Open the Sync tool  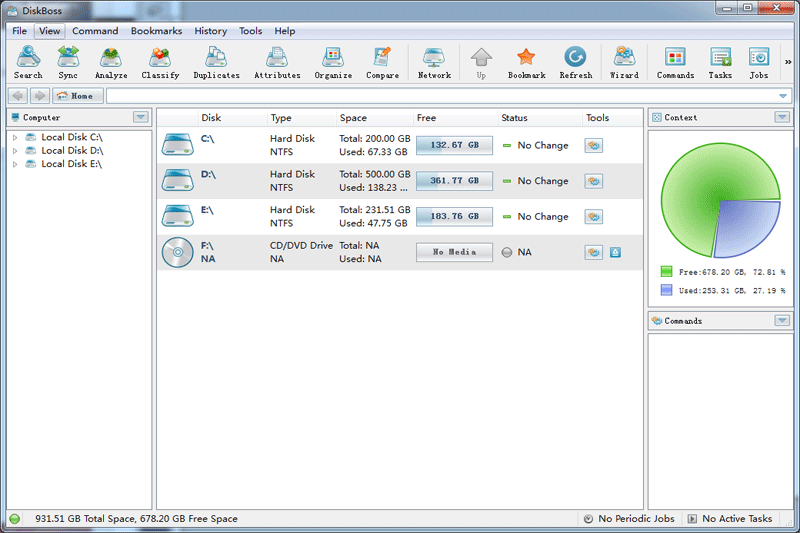coord(68,62)
